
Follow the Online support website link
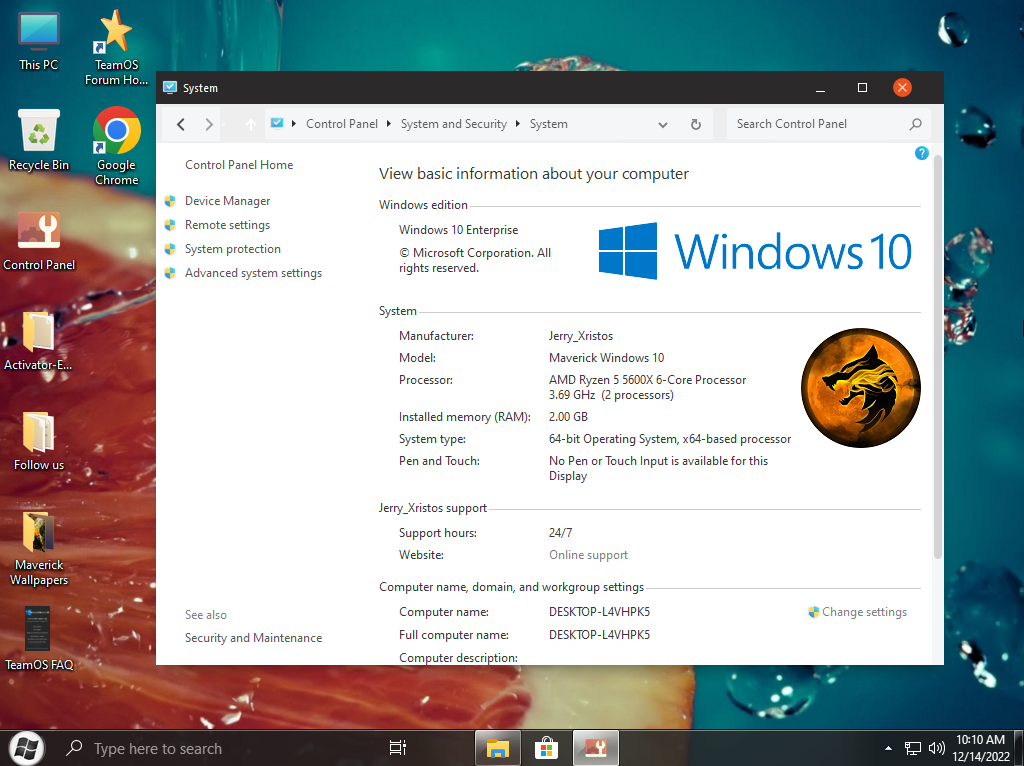(x=588, y=555)
